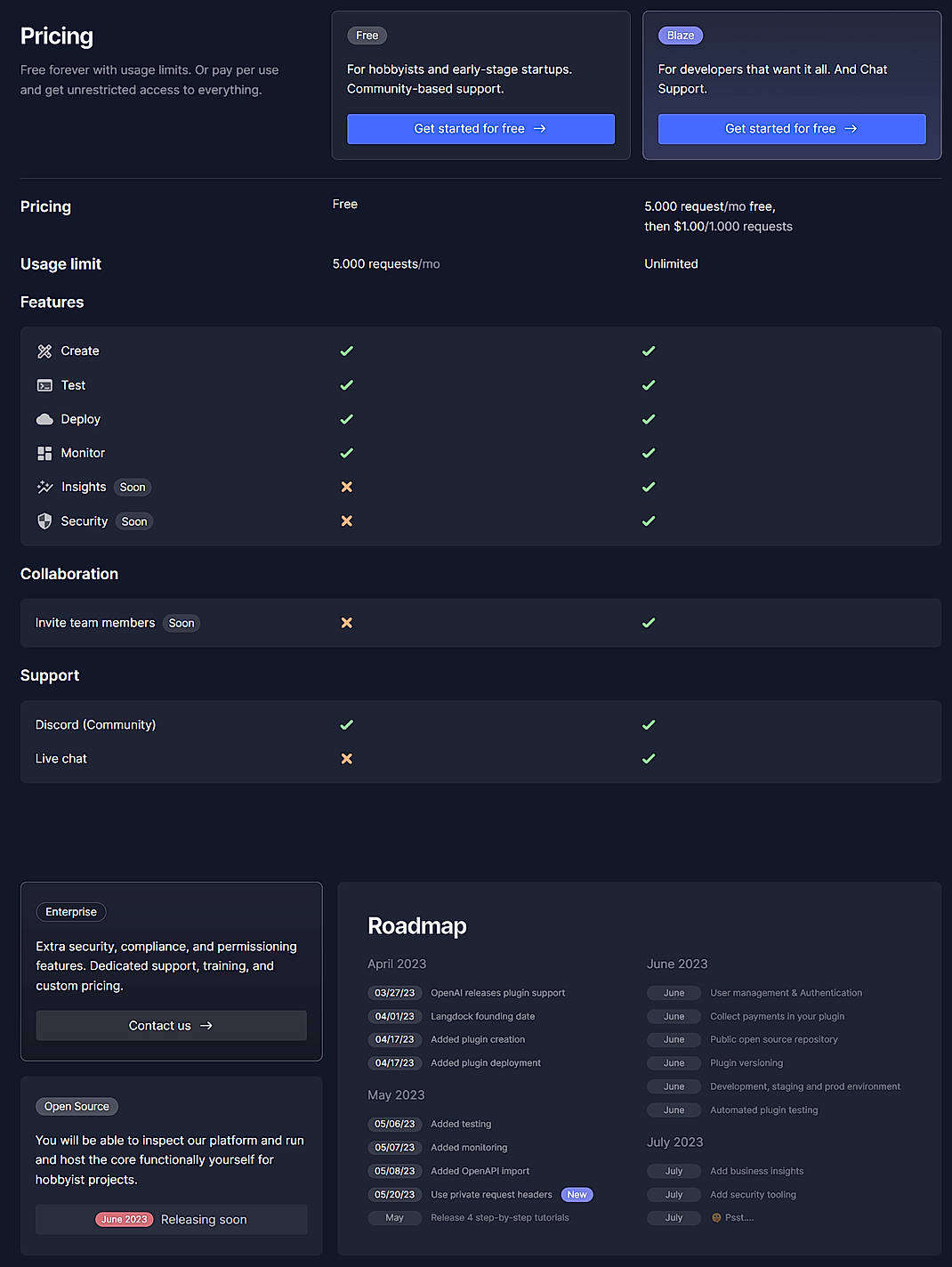Select the Insights sparkle icon
This screenshot has width=952, height=1267.
(x=44, y=487)
